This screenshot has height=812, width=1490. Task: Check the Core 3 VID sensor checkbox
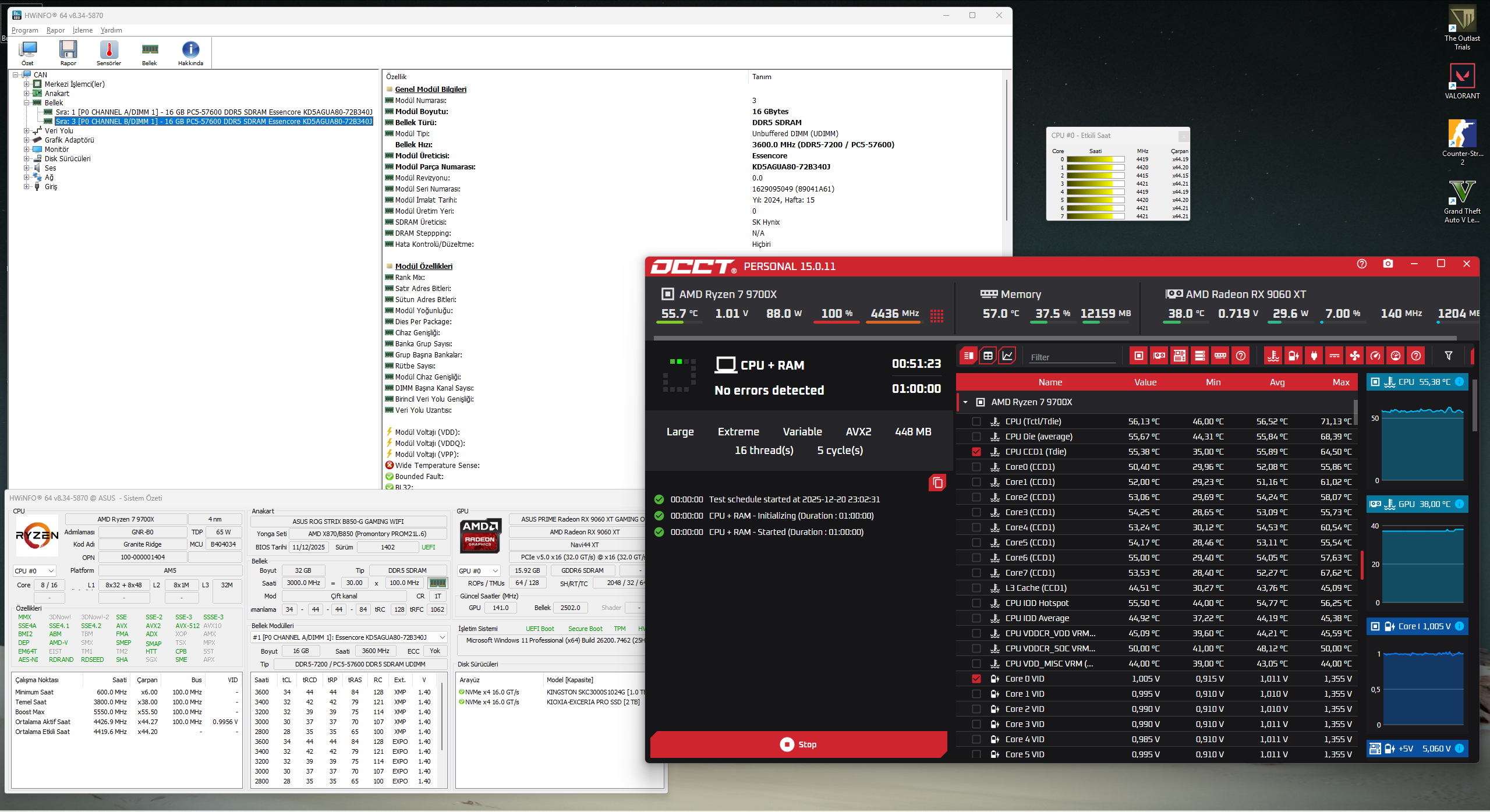click(976, 724)
